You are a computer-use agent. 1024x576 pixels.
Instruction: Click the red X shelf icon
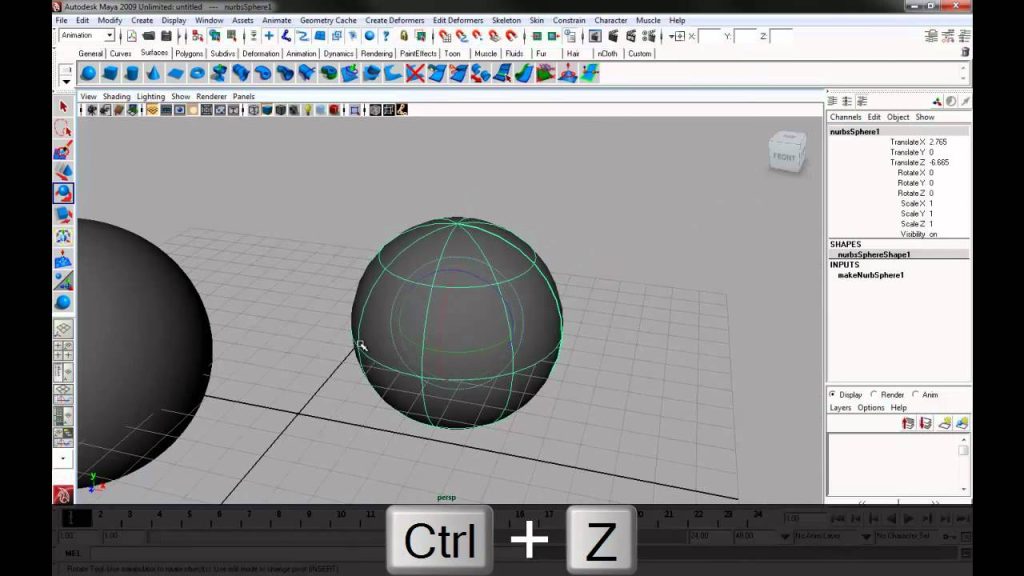pos(415,74)
